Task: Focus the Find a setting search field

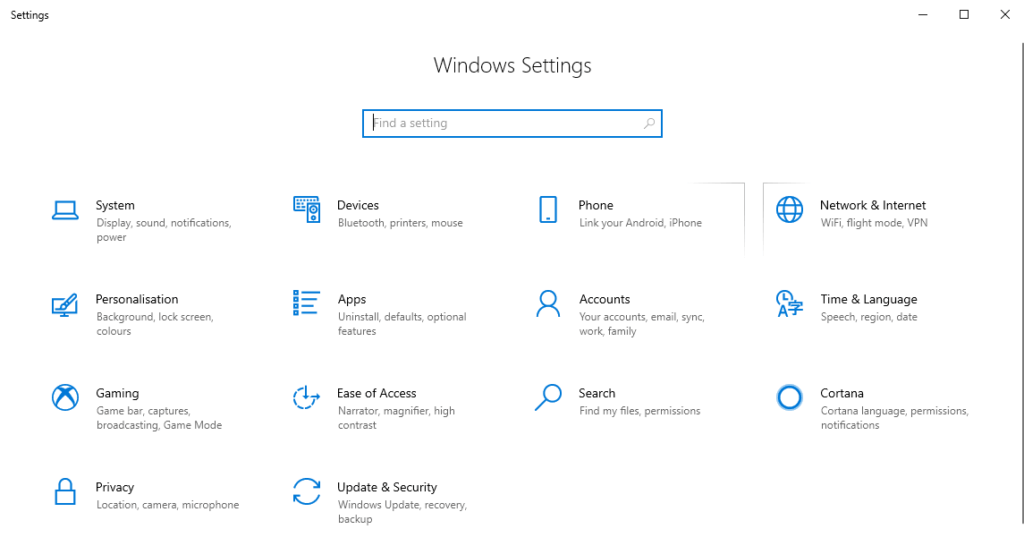Action: point(513,123)
